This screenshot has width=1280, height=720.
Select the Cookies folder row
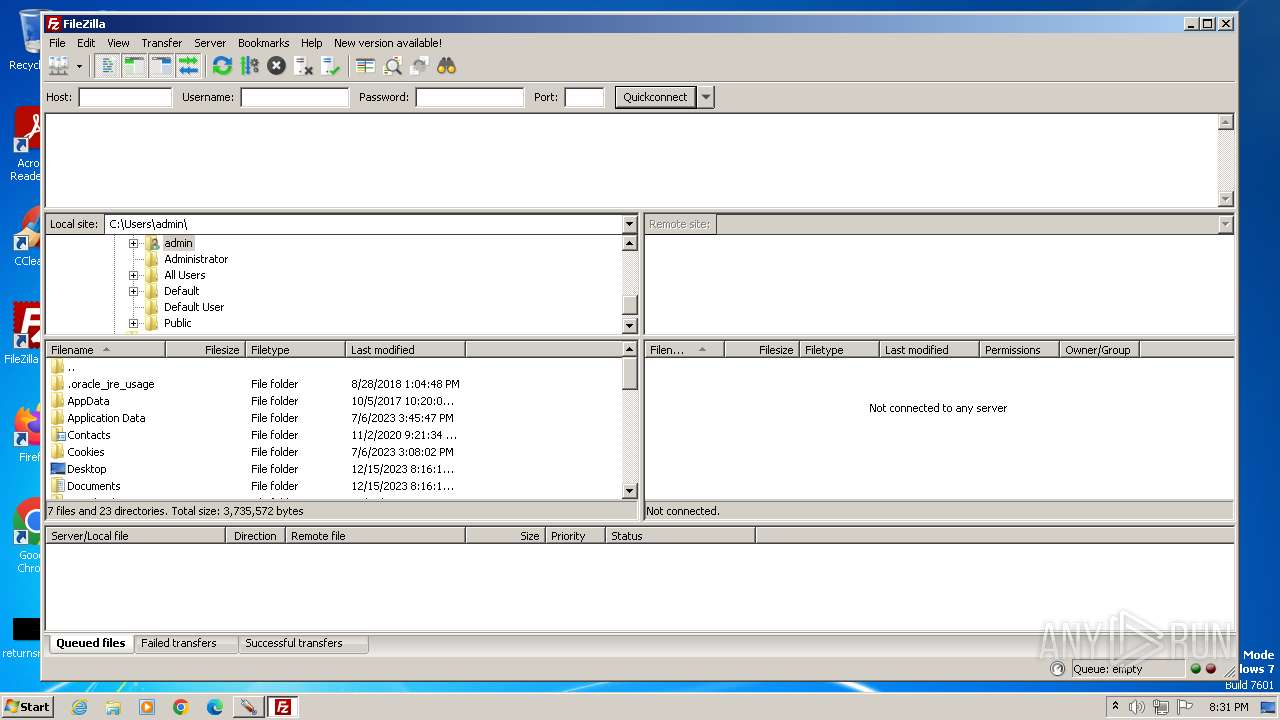tap(334, 452)
